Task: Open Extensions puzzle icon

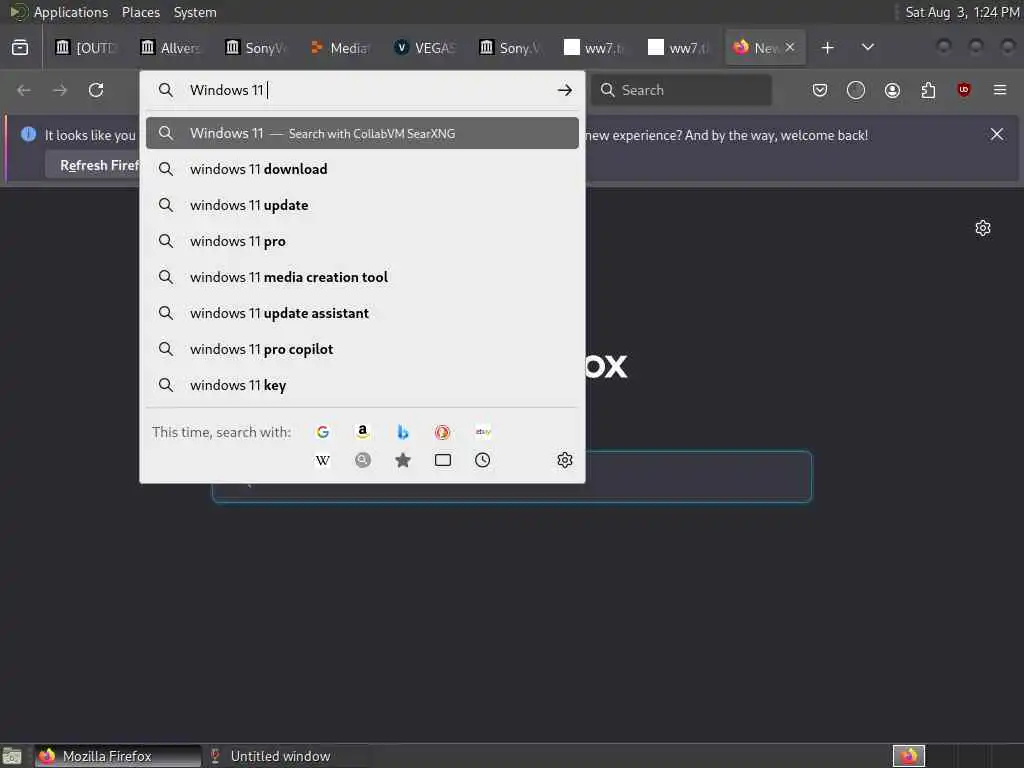Action: (x=928, y=90)
